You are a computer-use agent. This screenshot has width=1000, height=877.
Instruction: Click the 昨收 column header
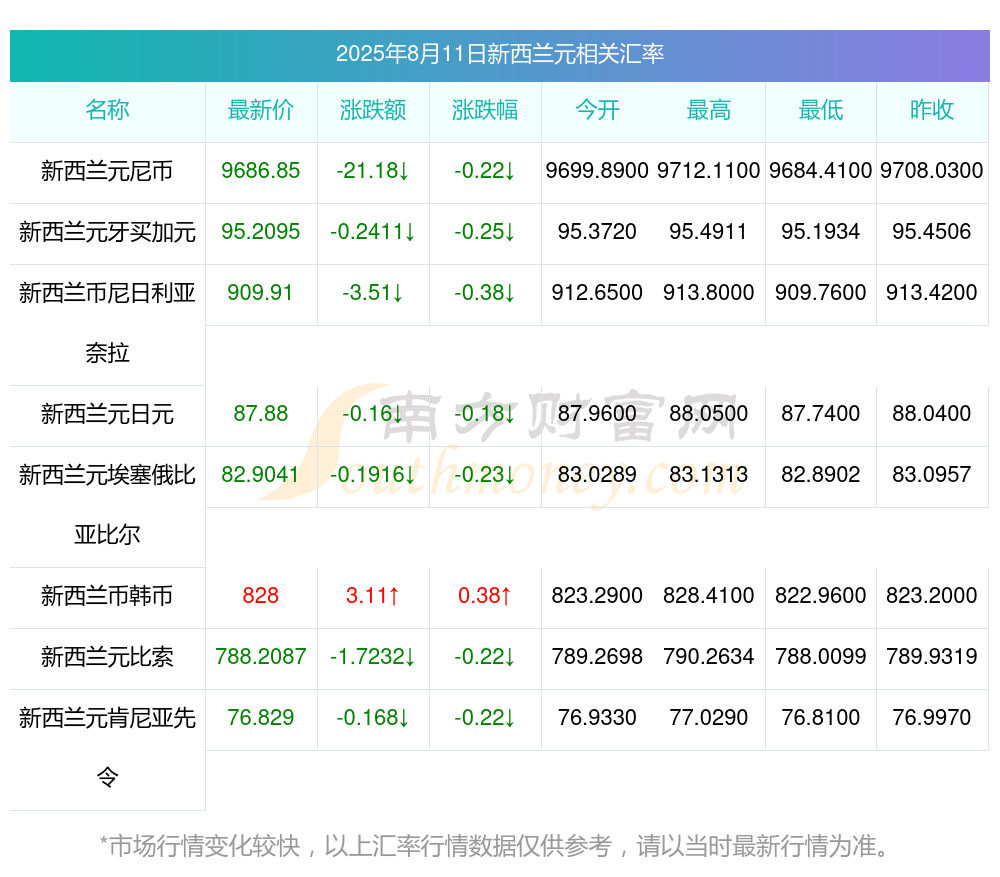(x=932, y=110)
